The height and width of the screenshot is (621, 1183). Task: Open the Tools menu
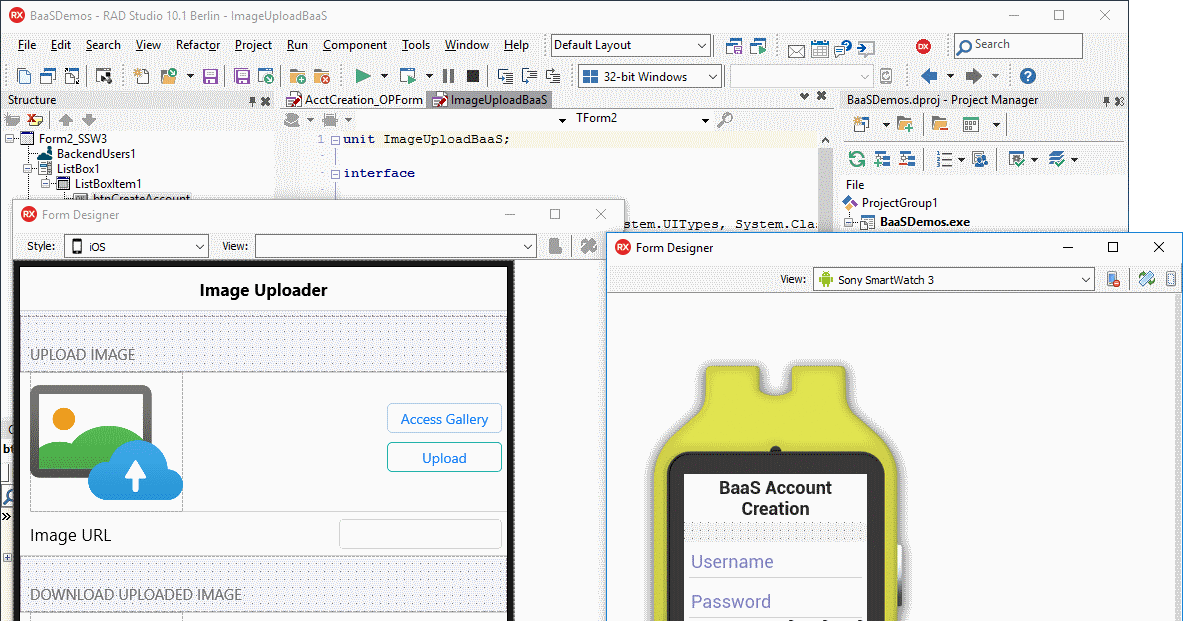(415, 45)
